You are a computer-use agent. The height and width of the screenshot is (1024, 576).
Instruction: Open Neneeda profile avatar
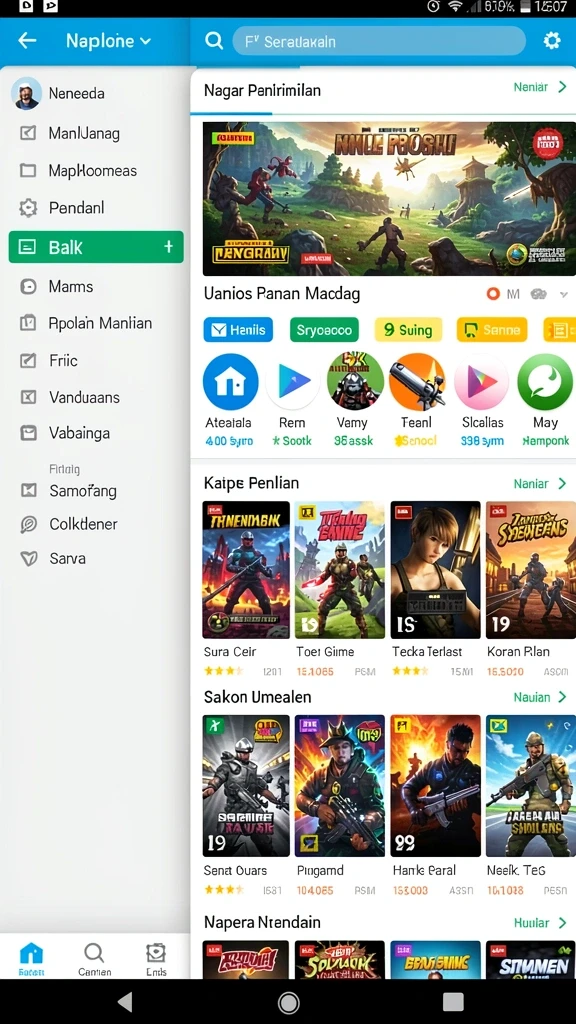pos(26,93)
